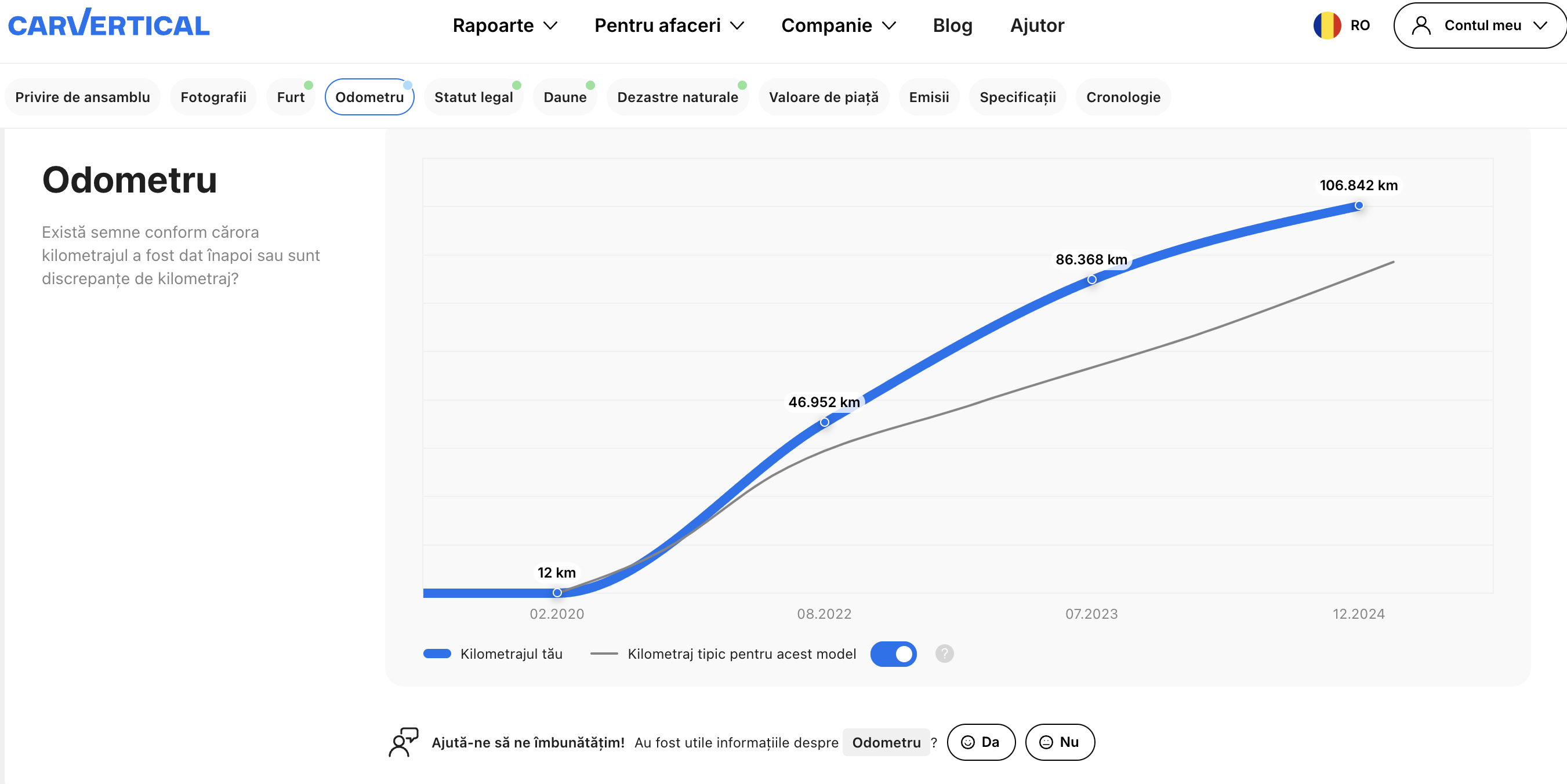
Task: Click the feedback people chat icon
Action: 403,742
